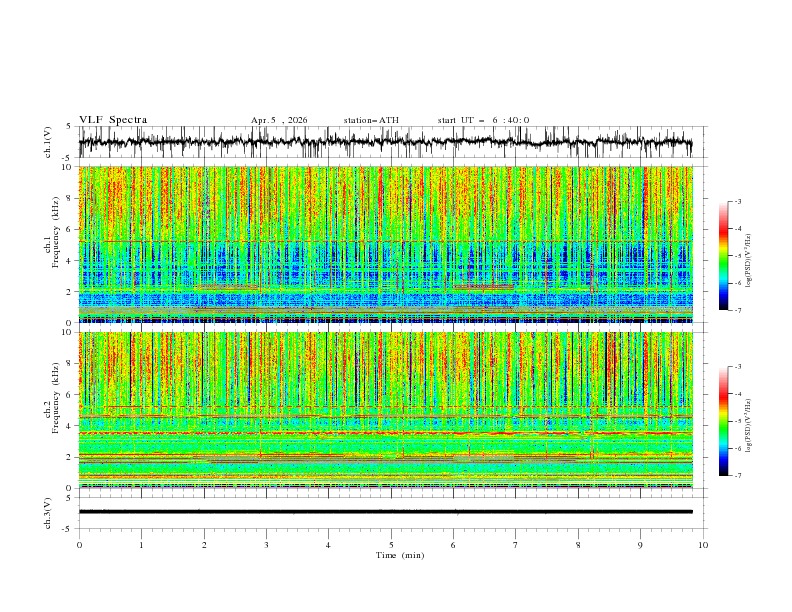Click the ch.2 spectrogram plot
The image size is (792, 612).
pyautogui.click(x=385, y=410)
